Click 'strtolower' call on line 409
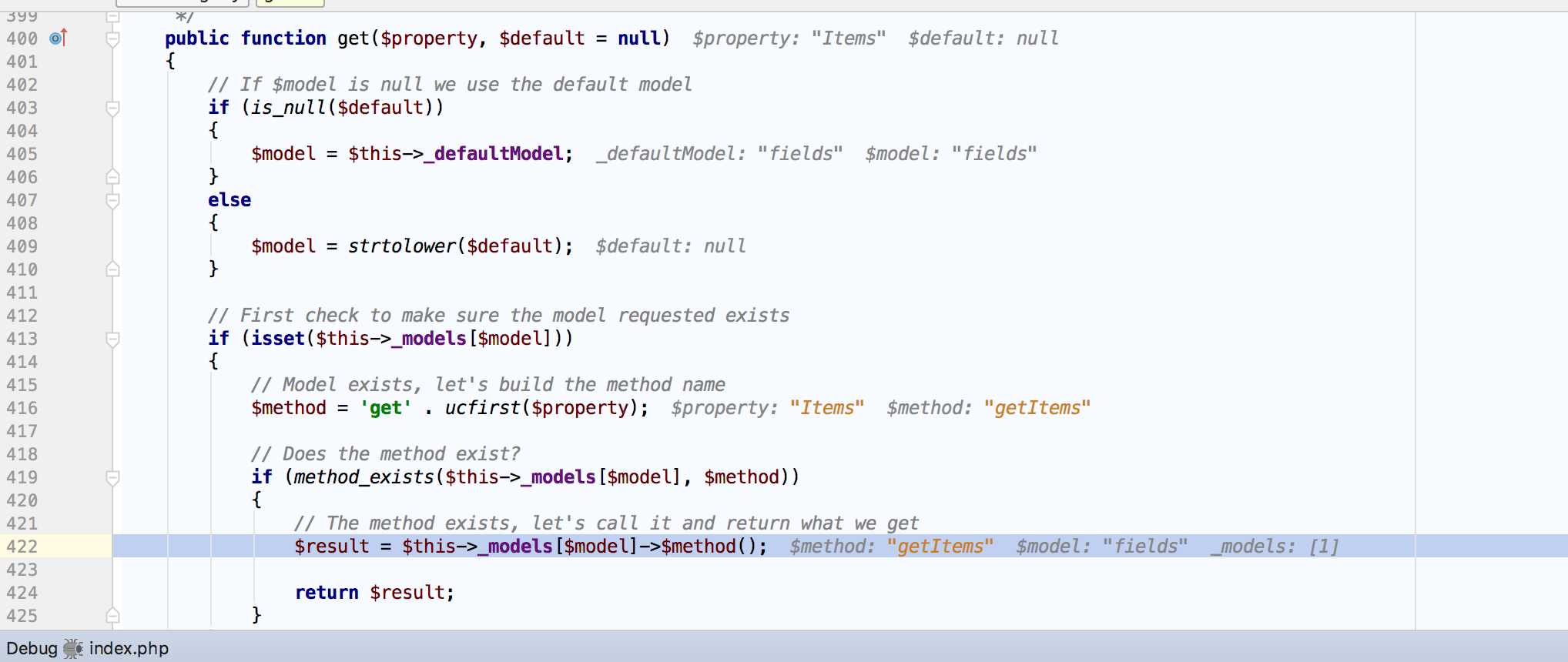Viewport: 1568px width, 662px height. click(x=402, y=246)
